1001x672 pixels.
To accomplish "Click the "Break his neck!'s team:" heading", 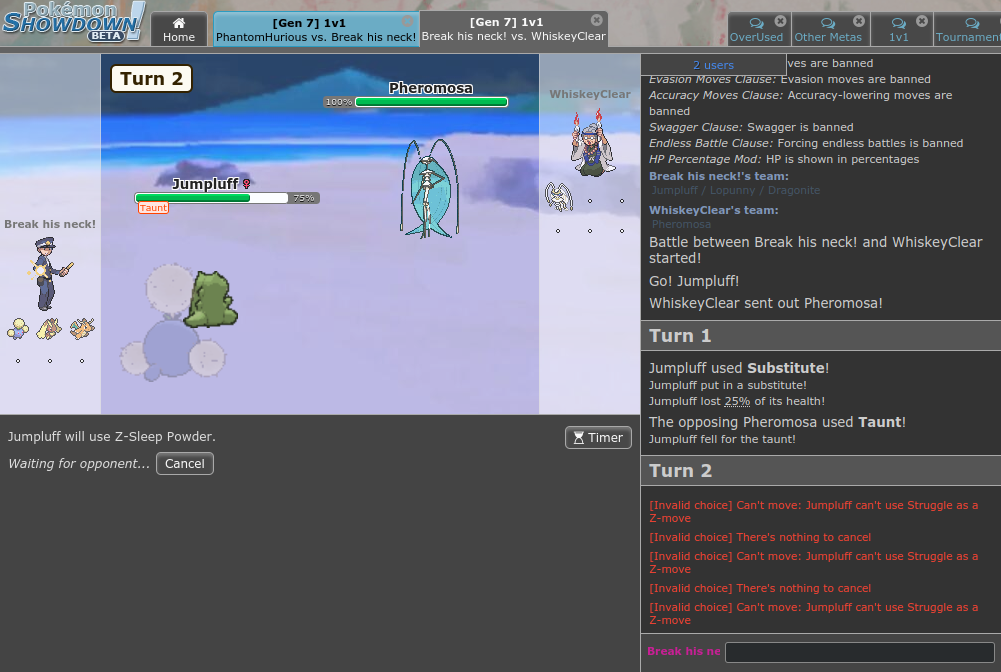I will [x=718, y=176].
